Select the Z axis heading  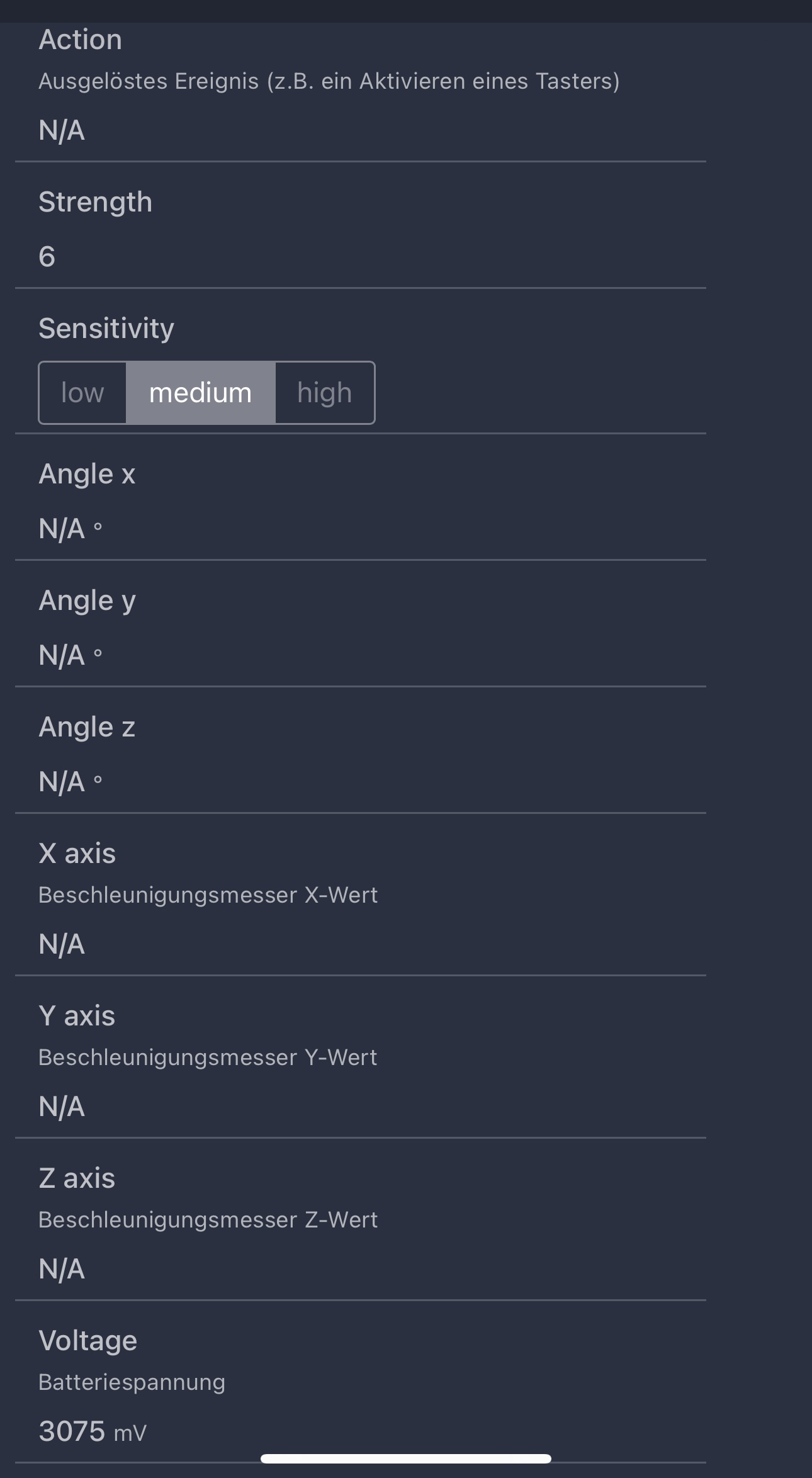77,1178
